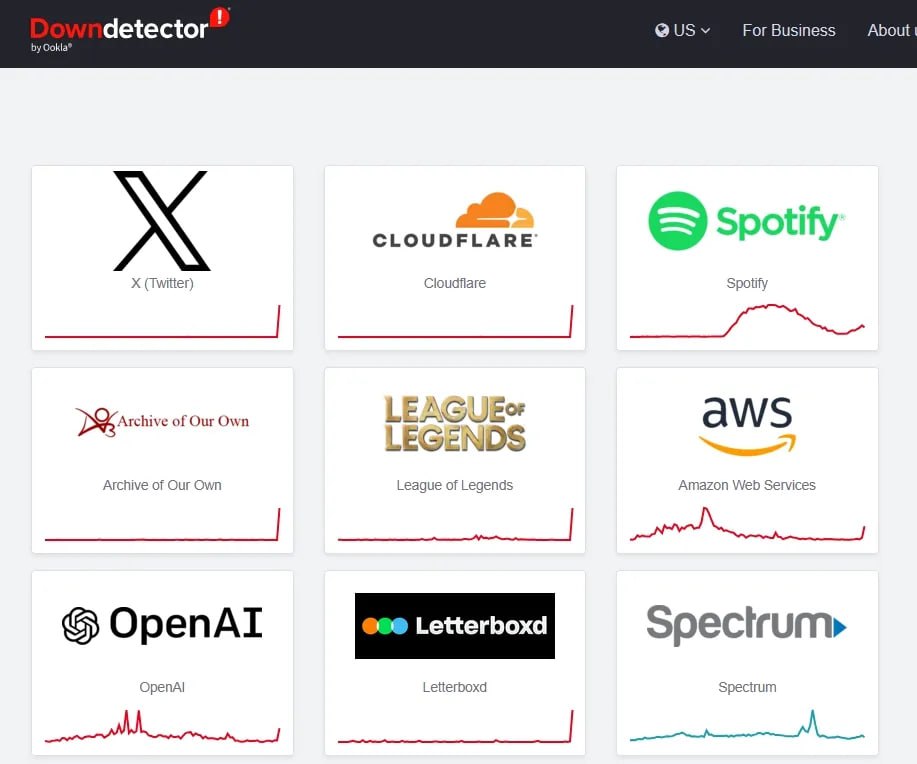917x764 pixels.
Task: Click the Spotify logo
Action: (747, 221)
